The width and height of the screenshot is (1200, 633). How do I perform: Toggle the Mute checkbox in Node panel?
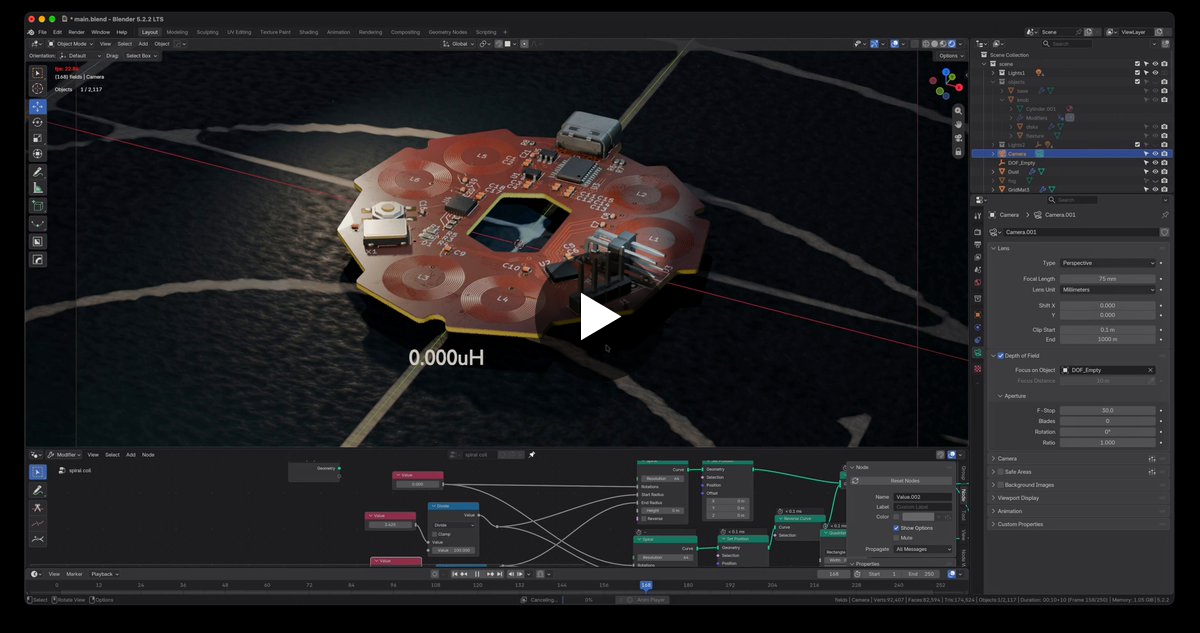(897, 538)
